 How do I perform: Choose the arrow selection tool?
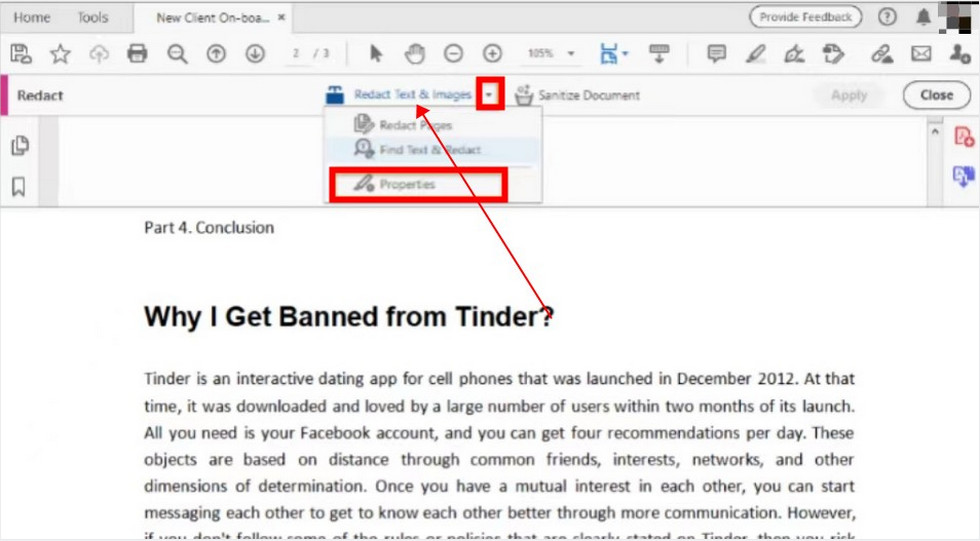coord(376,54)
